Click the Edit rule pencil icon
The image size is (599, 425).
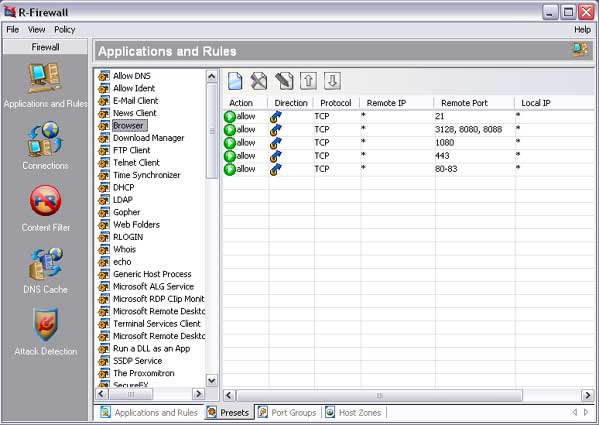point(284,81)
